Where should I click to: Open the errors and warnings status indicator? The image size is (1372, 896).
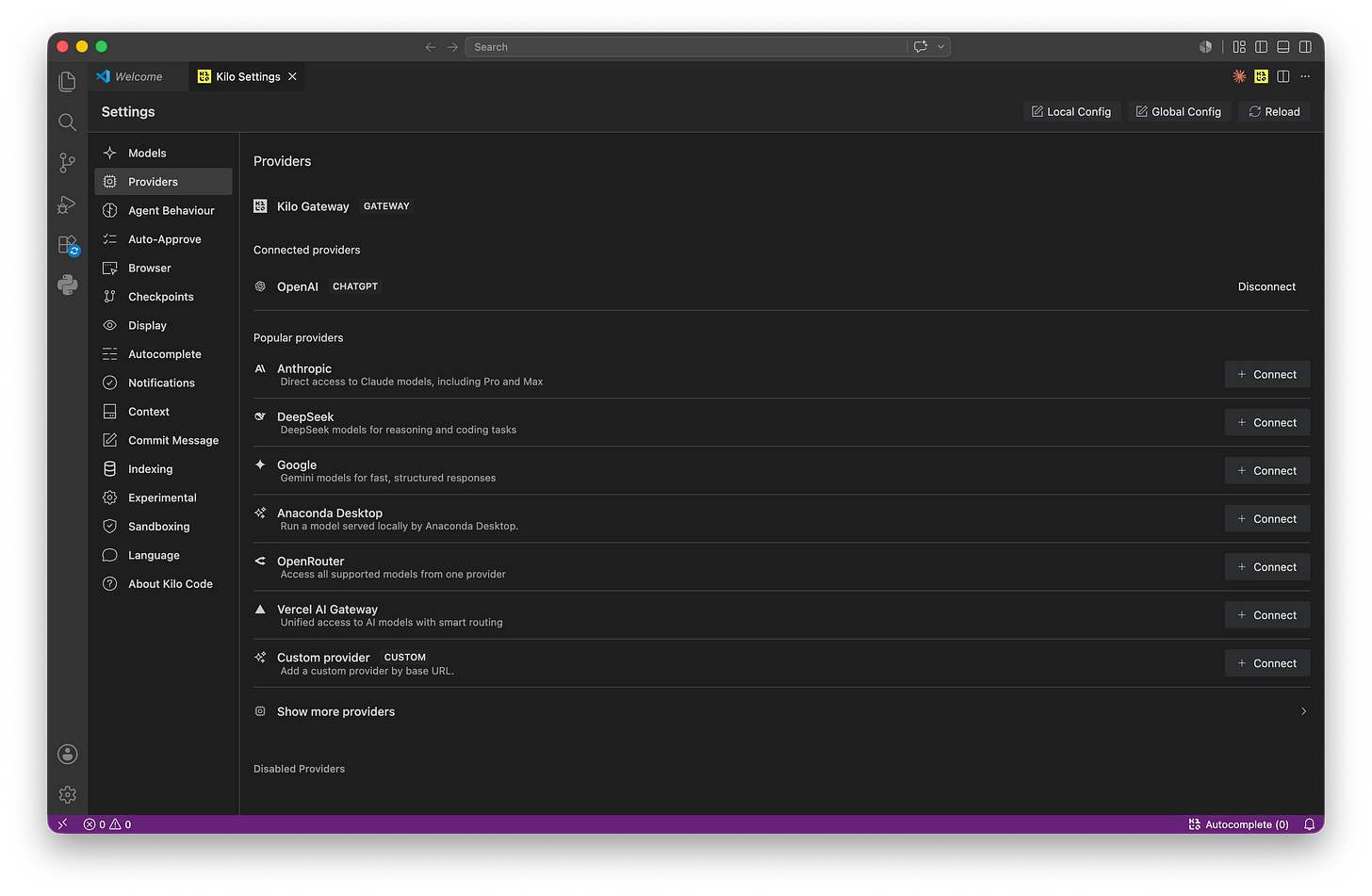coord(107,824)
